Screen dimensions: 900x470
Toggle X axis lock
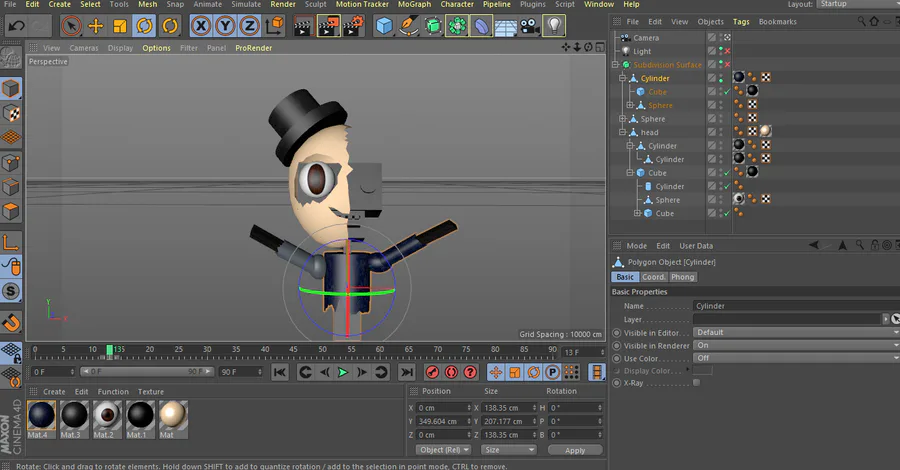pos(200,26)
